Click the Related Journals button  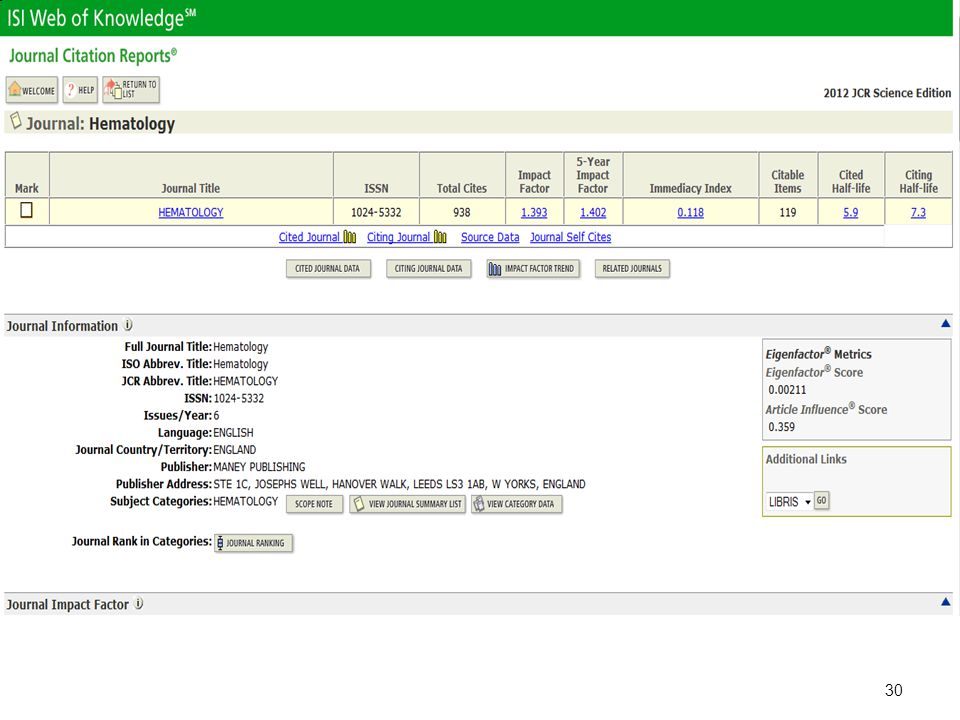pos(632,269)
